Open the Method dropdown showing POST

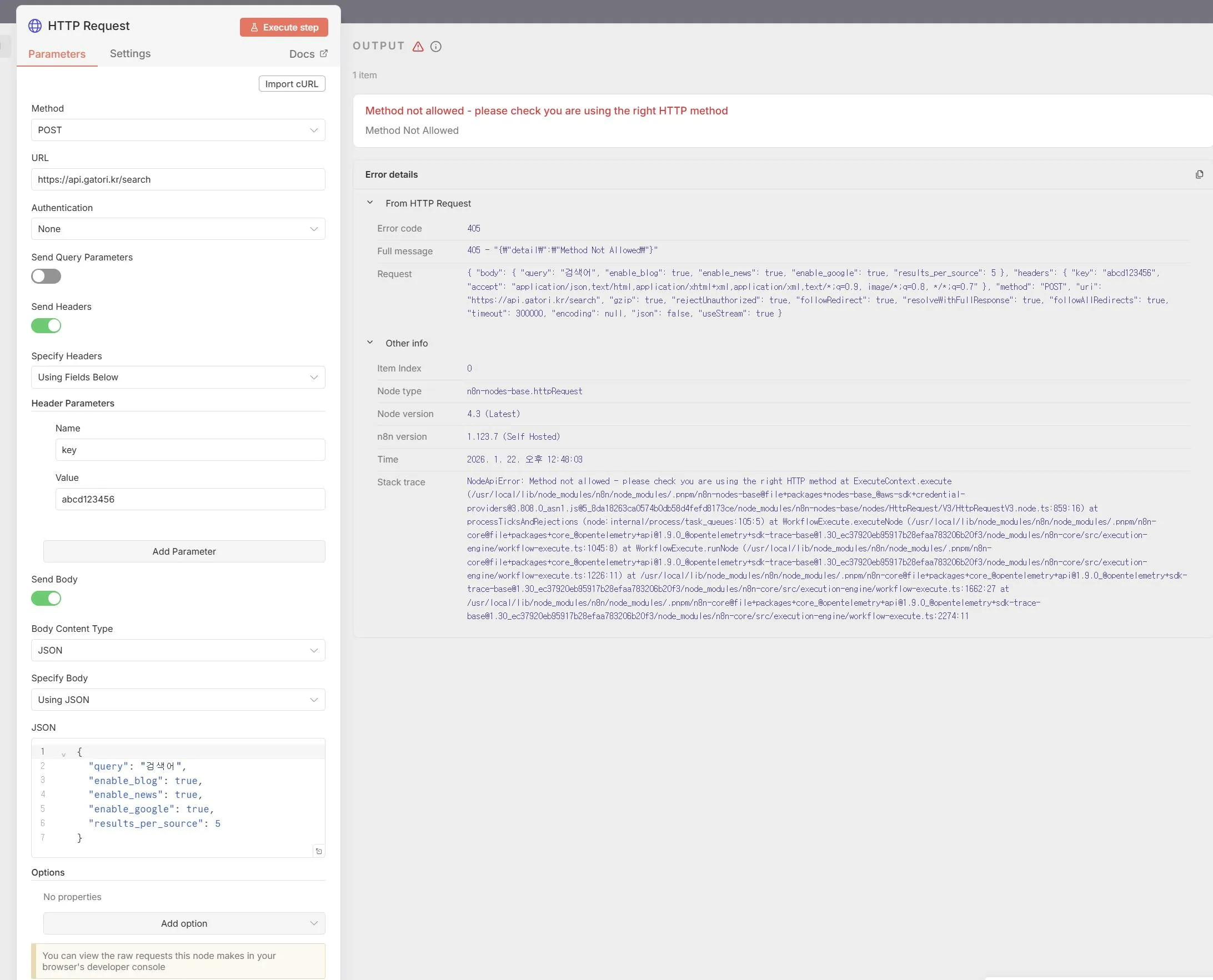(x=178, y=130)
